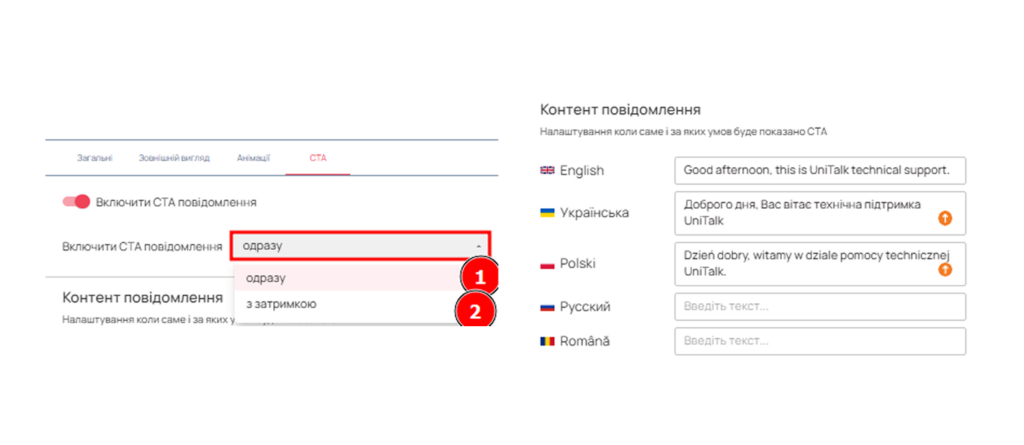
Task: Switch to the 'Загальні' tab
Action: click(95, 158)
